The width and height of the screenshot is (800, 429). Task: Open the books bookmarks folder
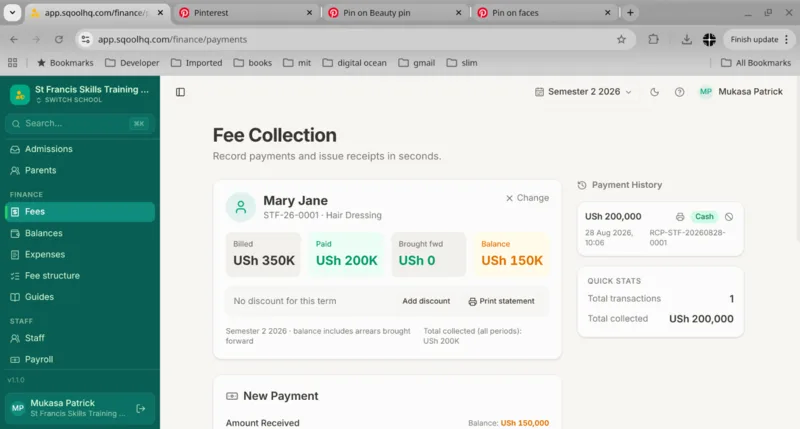click(x=253, y=63)
